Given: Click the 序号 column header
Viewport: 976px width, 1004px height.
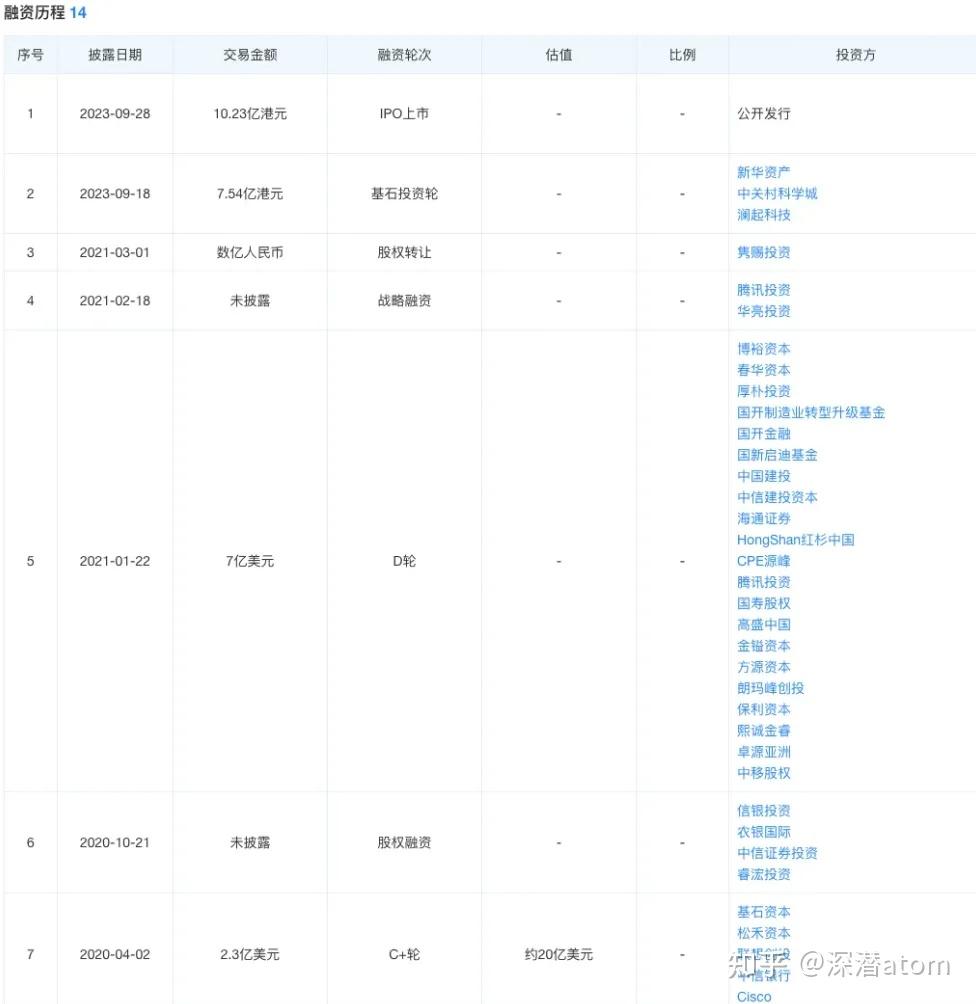Looking at the screenshot, I should coord(30,55).
